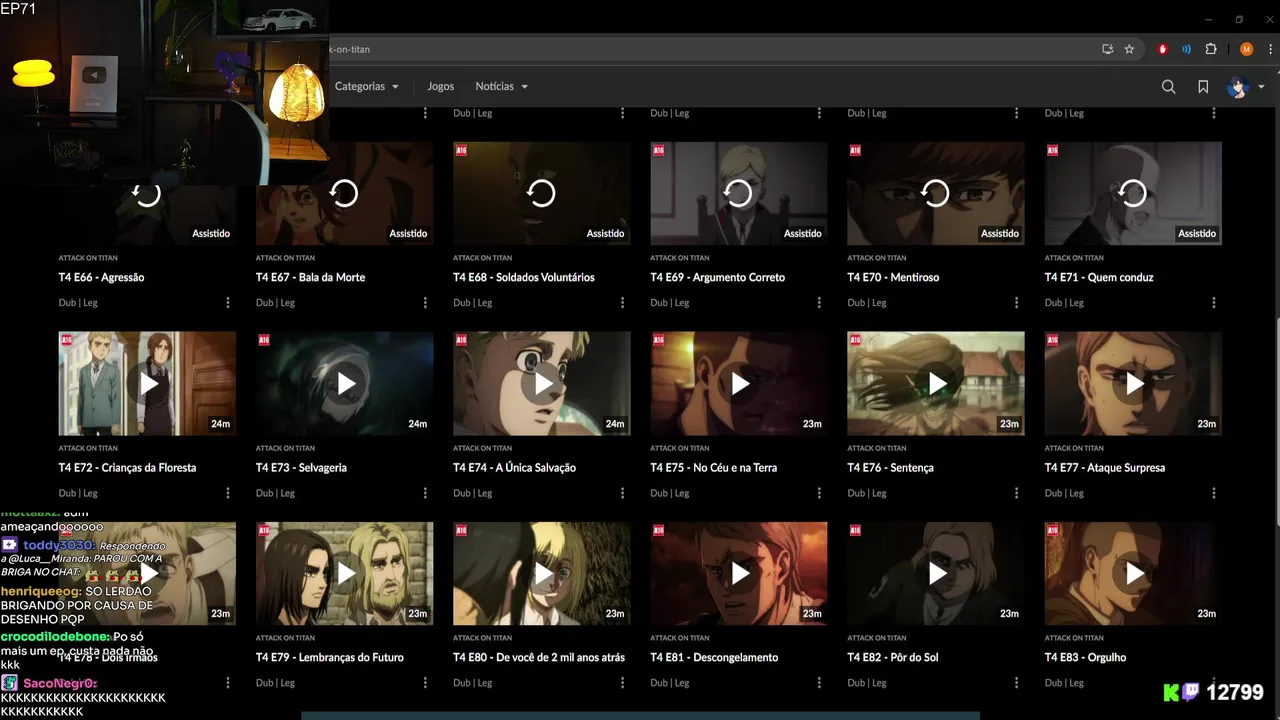Play episode E73 Selvageria
This screenshot has width=1280, height=720.
pyautogui.click(x=344, y=384)
